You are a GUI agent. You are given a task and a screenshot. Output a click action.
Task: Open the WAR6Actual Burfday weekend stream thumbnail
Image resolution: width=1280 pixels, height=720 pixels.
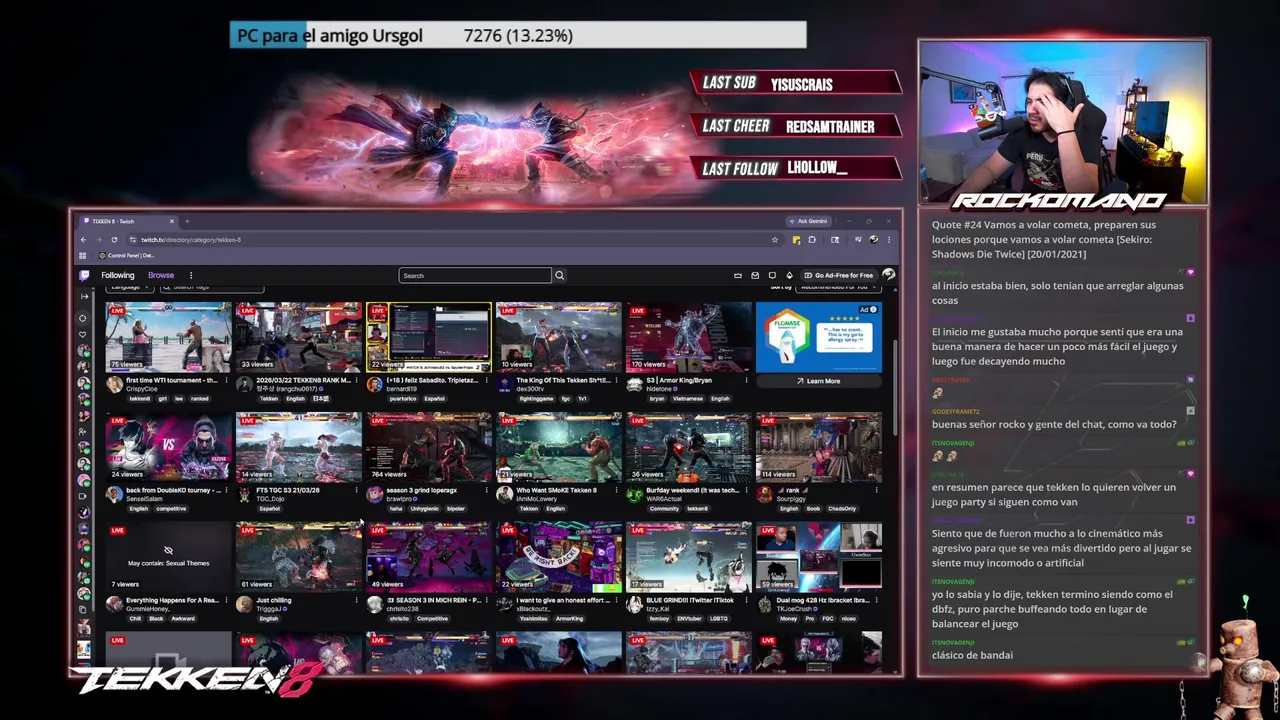pos(688,447)
